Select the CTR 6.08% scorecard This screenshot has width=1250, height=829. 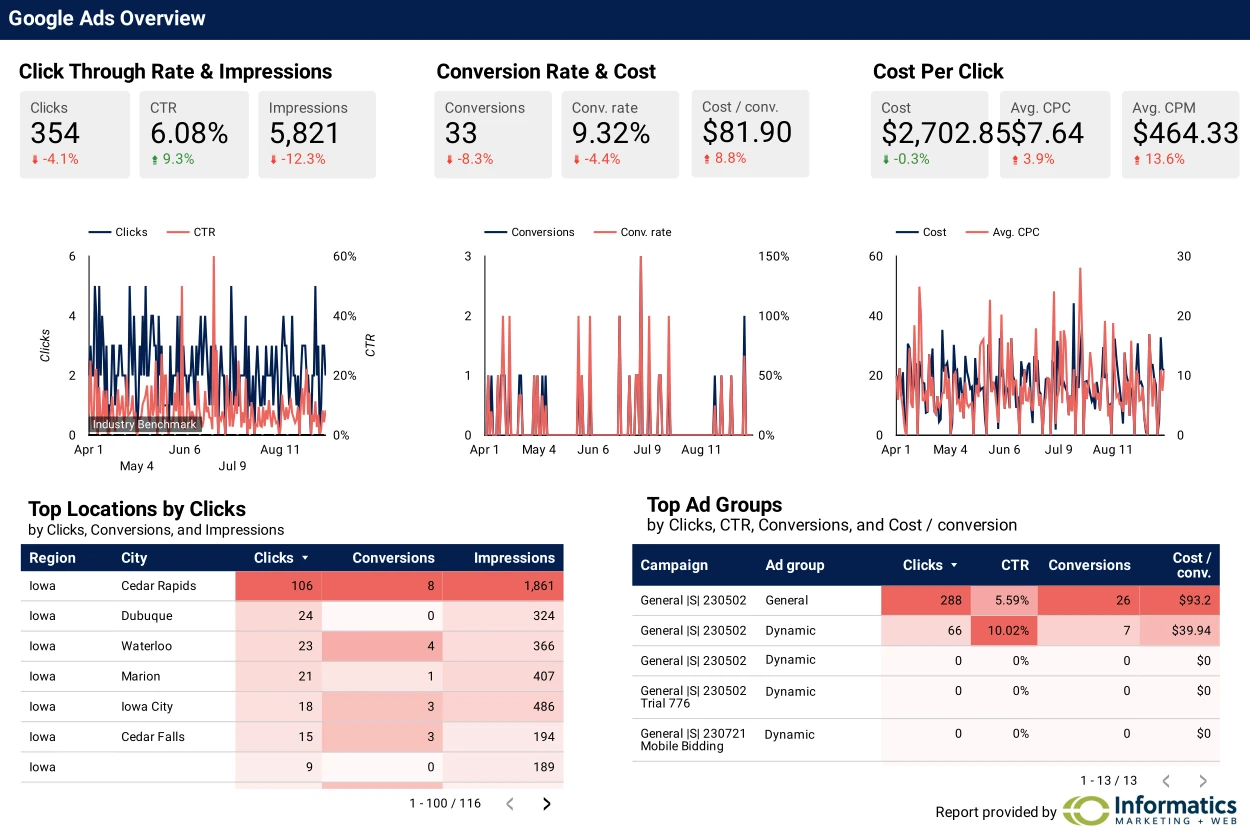pos(194,135)
